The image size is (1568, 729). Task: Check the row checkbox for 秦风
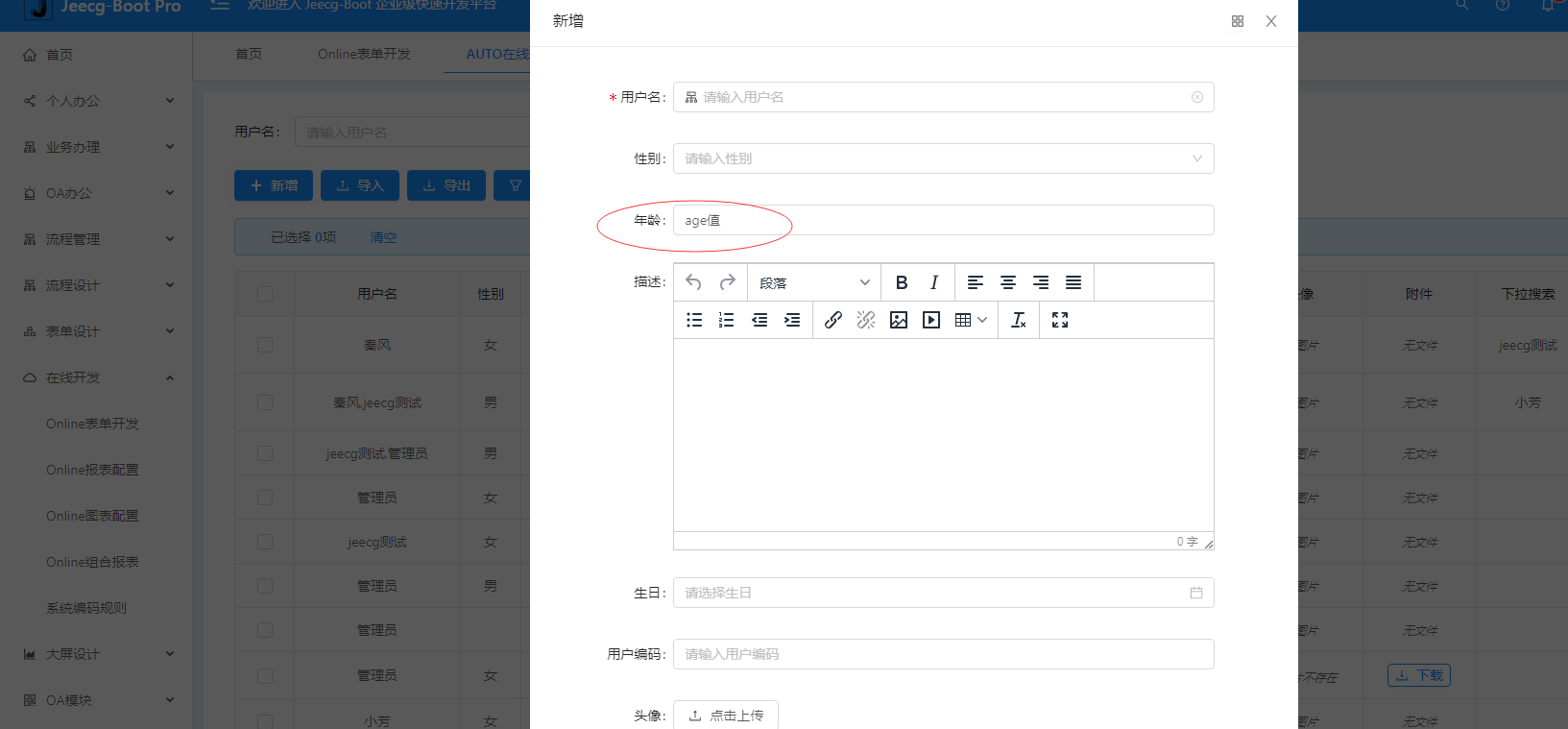[265, 345]
